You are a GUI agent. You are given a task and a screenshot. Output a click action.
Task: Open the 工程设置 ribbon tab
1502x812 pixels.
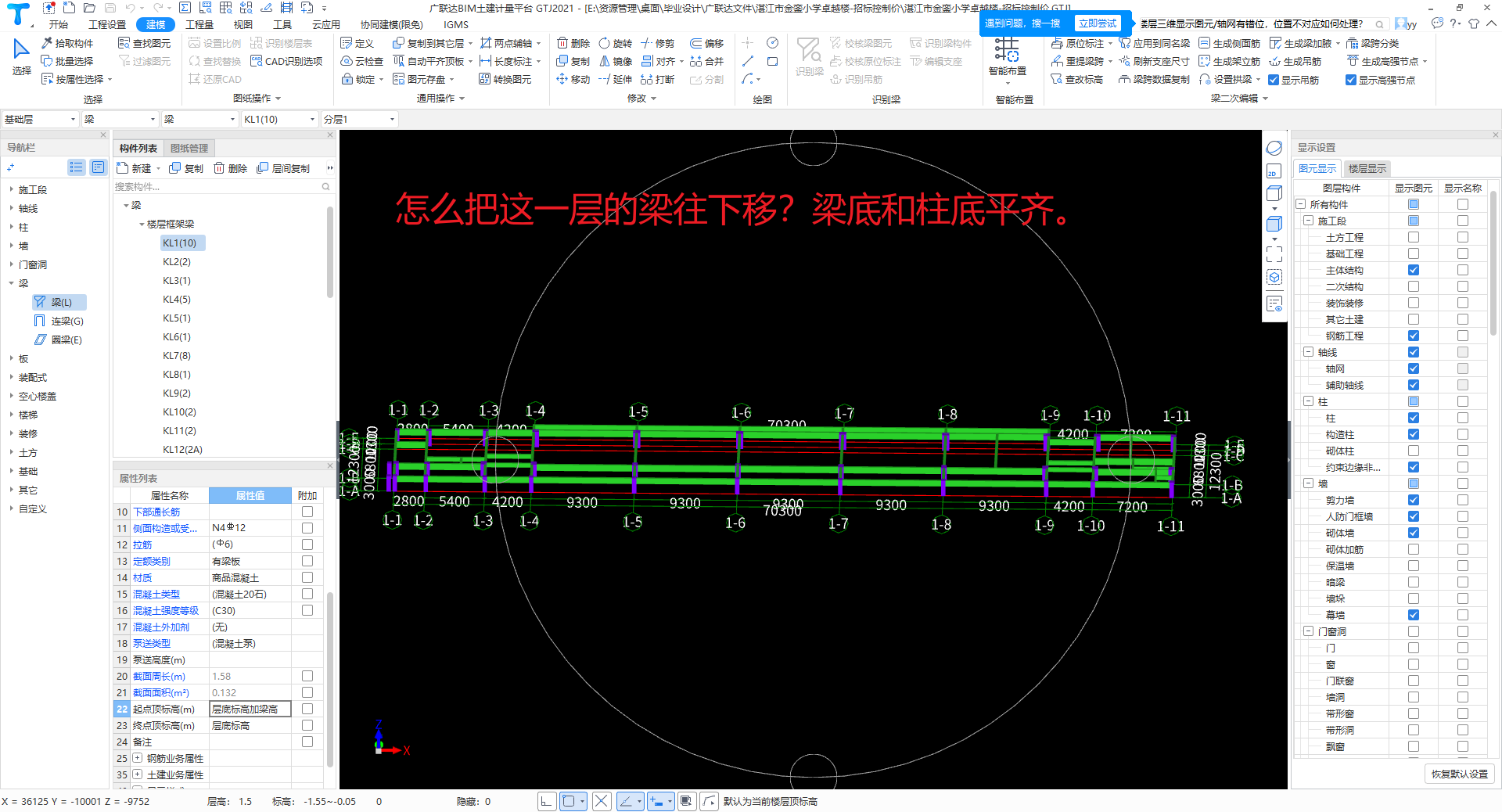click(x=107, y=24)
